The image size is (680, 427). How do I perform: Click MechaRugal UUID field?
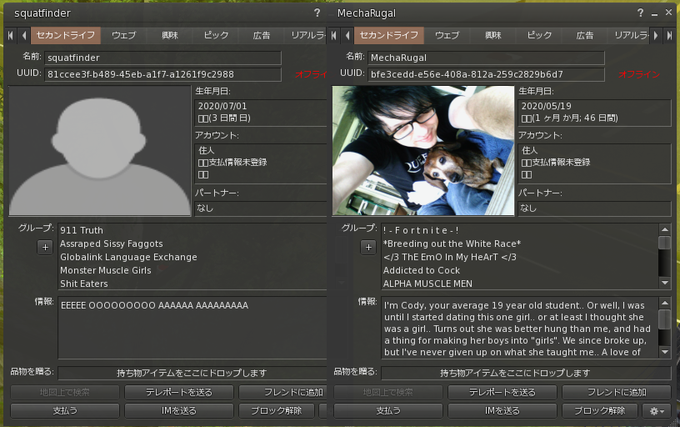[486, 74]
